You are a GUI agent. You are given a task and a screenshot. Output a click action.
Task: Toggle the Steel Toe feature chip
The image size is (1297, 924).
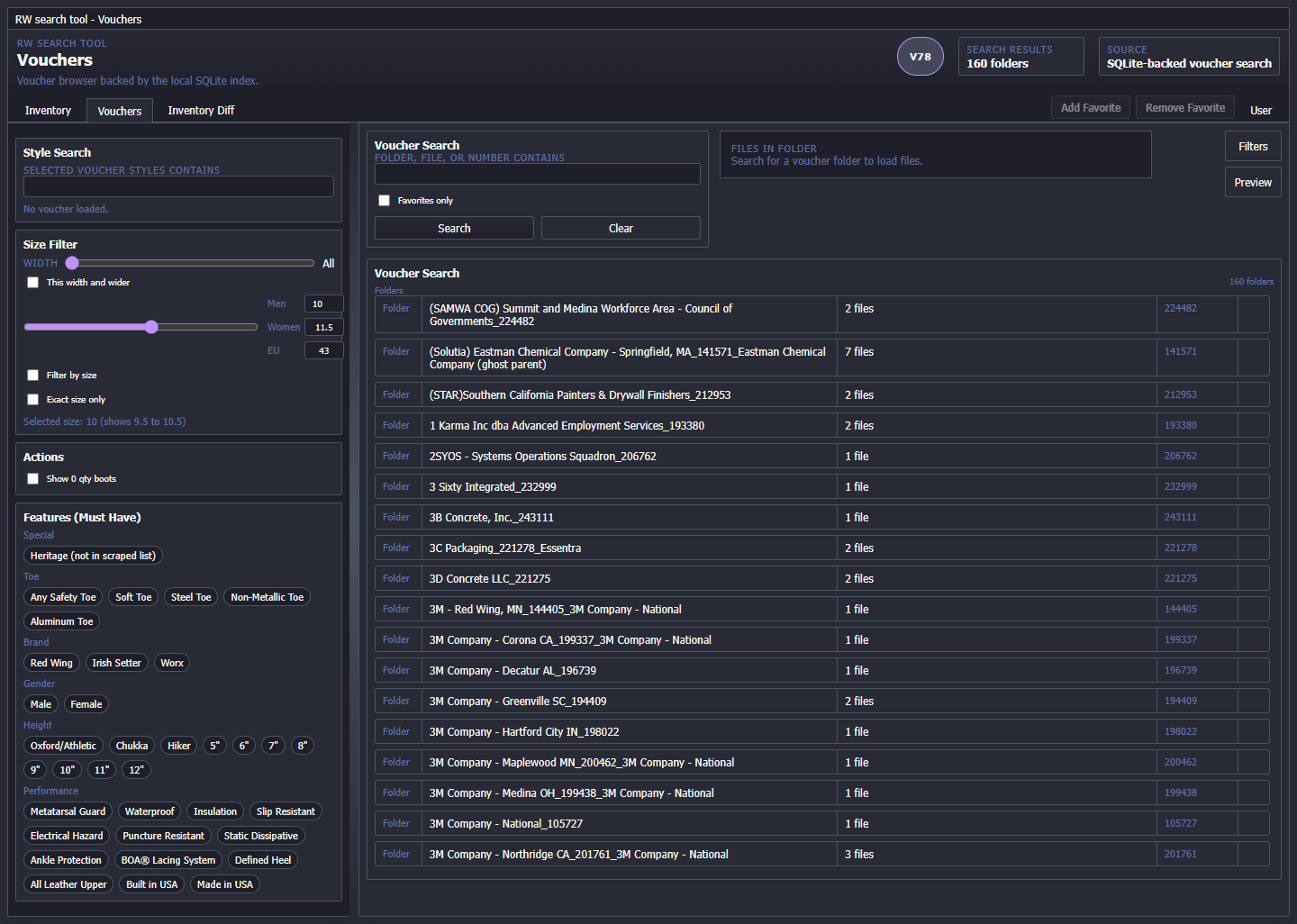[191, 597]
